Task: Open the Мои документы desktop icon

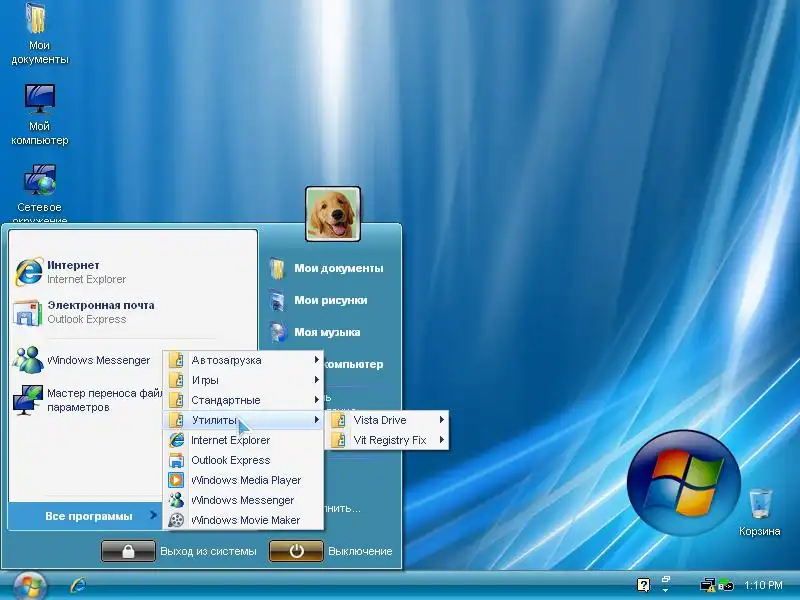Action: coord(39,34)
